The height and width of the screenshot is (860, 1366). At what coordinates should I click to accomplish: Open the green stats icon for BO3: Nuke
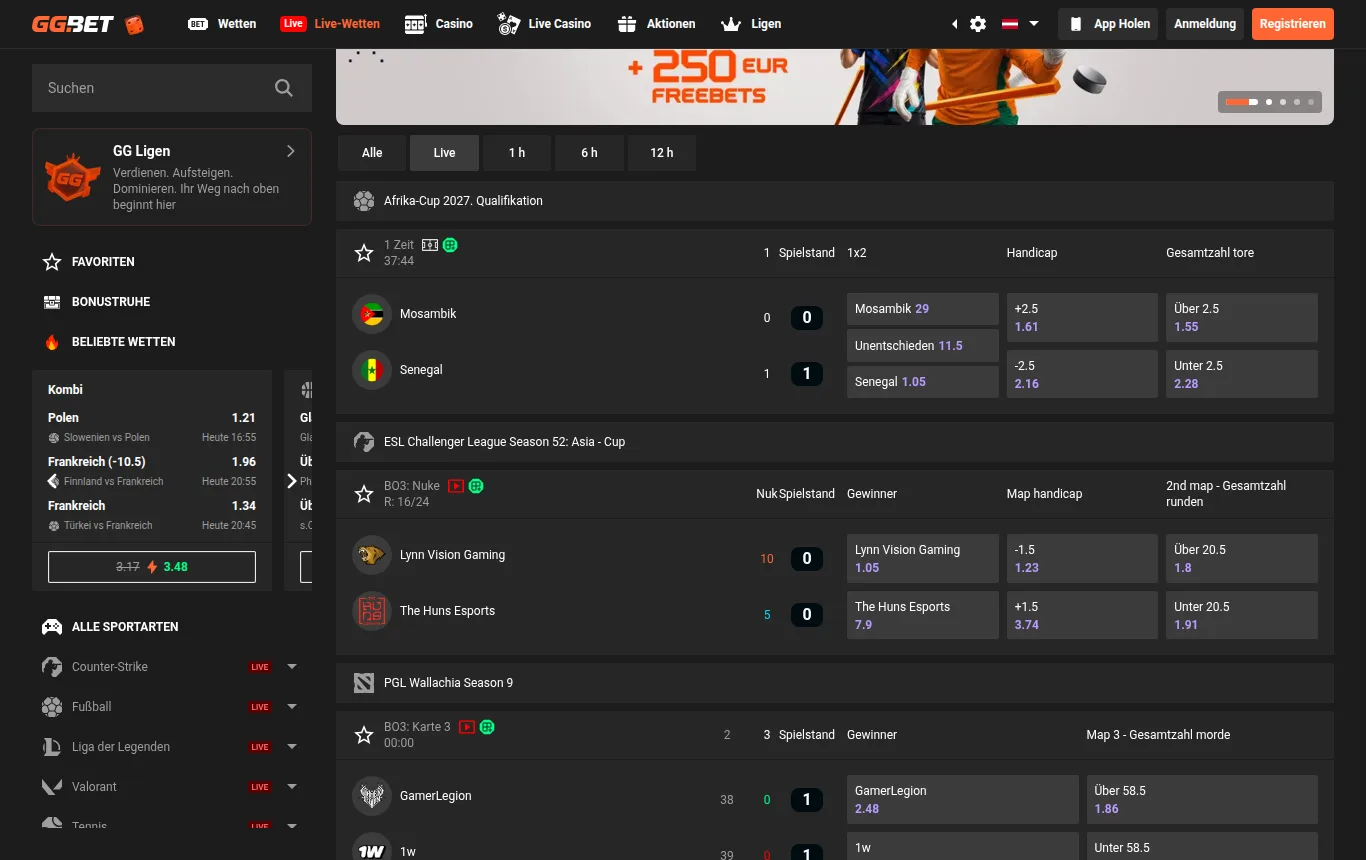476,486
